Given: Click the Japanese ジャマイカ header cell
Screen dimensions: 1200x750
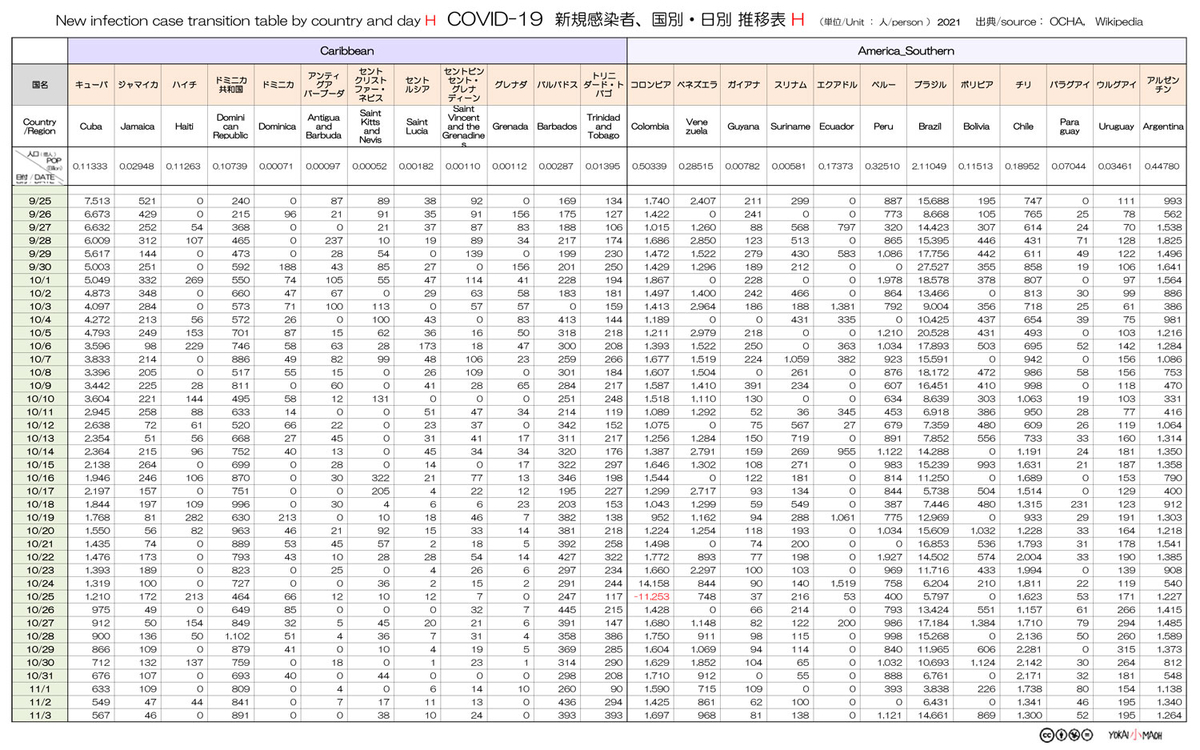Looking at the screenshot, I should 137,85.
